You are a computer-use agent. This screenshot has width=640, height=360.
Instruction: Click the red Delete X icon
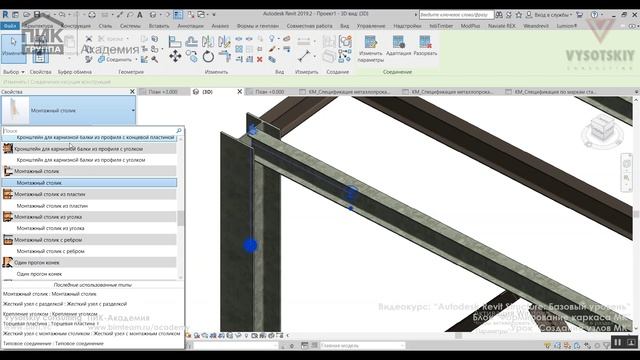tap(260, 60)
